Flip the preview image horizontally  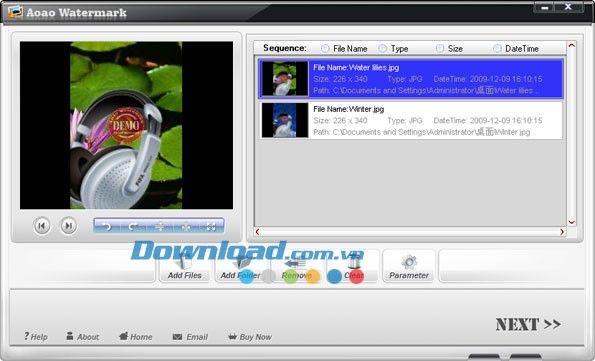pyautogui.click(x=186, y=227)
